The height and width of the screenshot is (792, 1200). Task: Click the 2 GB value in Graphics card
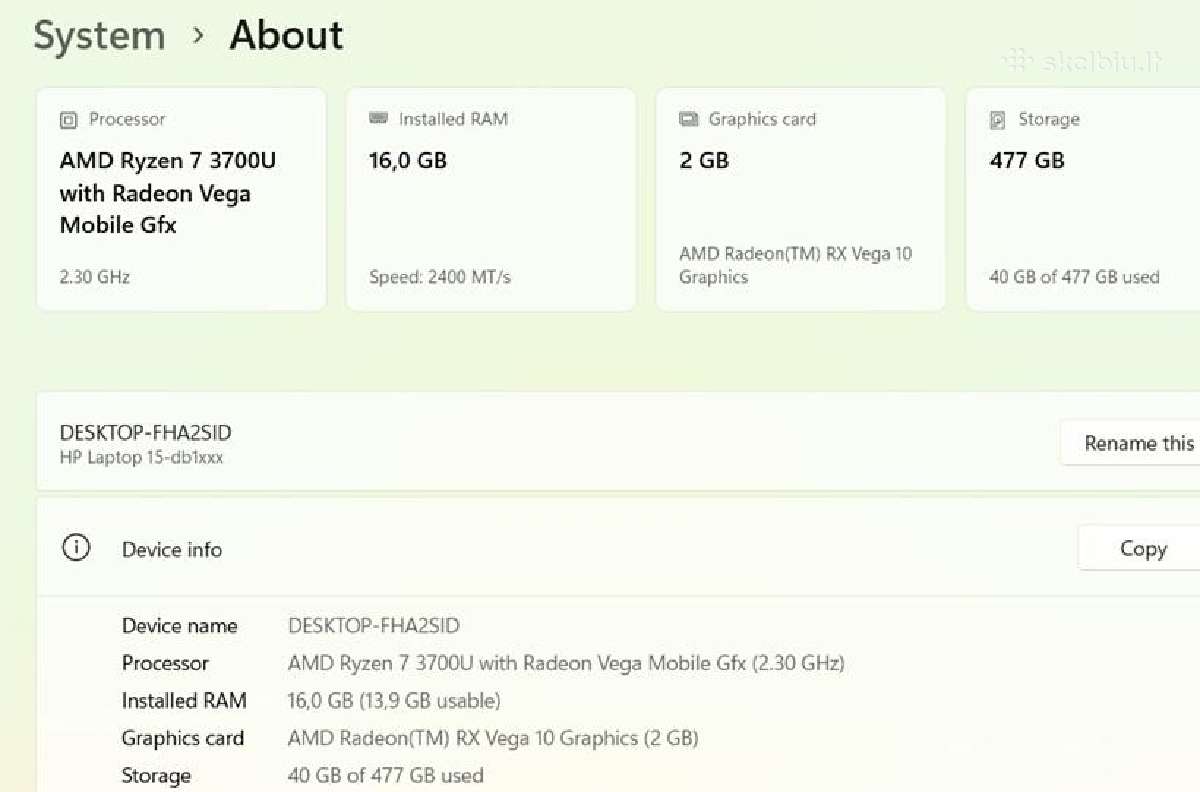pyautogui.click(x=704, y=160)
